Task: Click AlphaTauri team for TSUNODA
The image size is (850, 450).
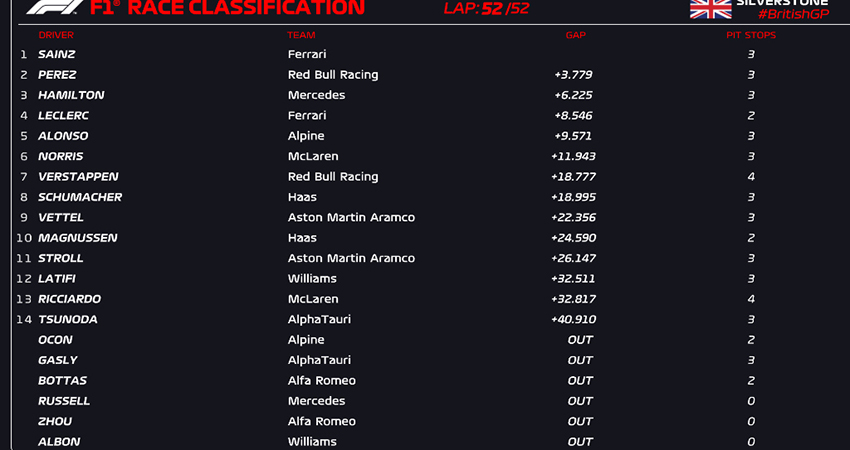Action: point(319,319)
